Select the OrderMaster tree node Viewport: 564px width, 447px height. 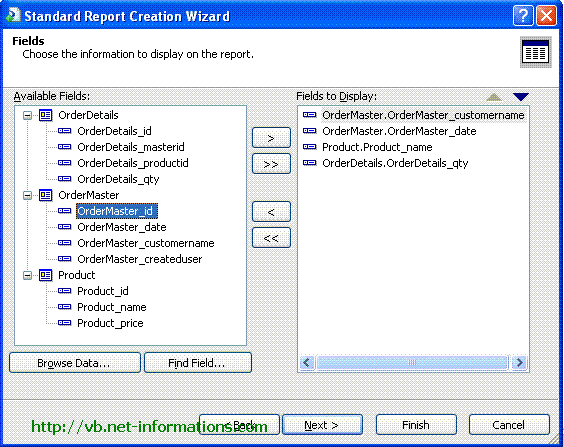88,195
